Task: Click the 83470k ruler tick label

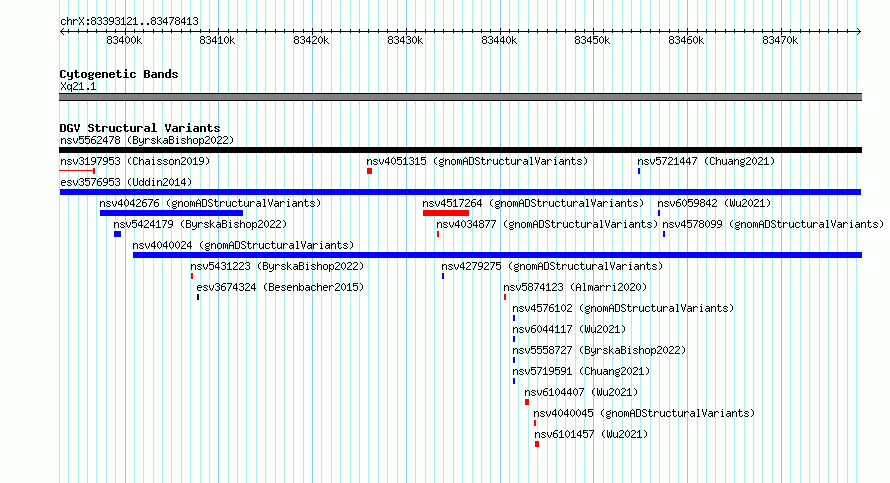Action: pyautogui.click(x=780, y=40)
